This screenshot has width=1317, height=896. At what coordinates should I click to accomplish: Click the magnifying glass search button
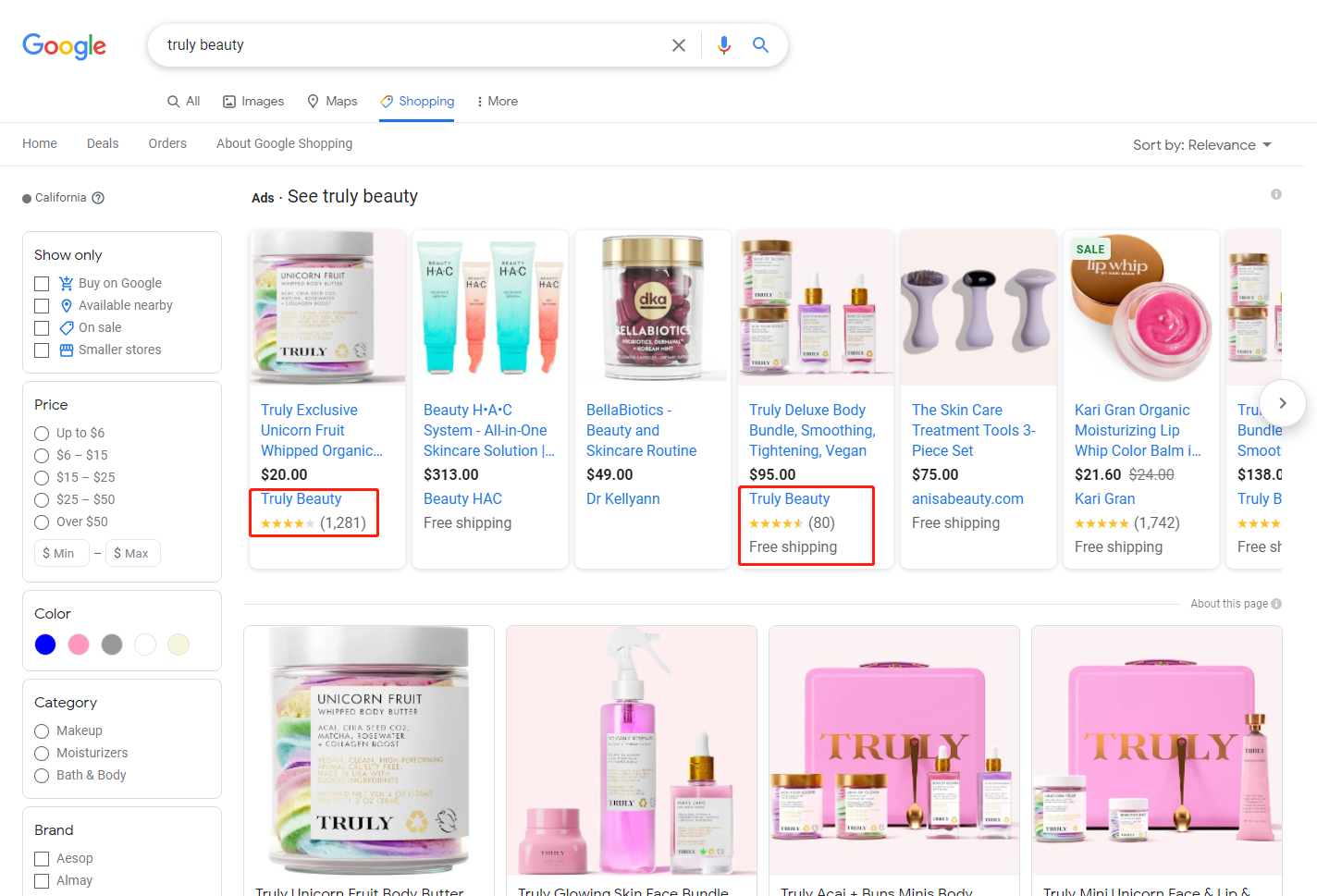point(760,45)
